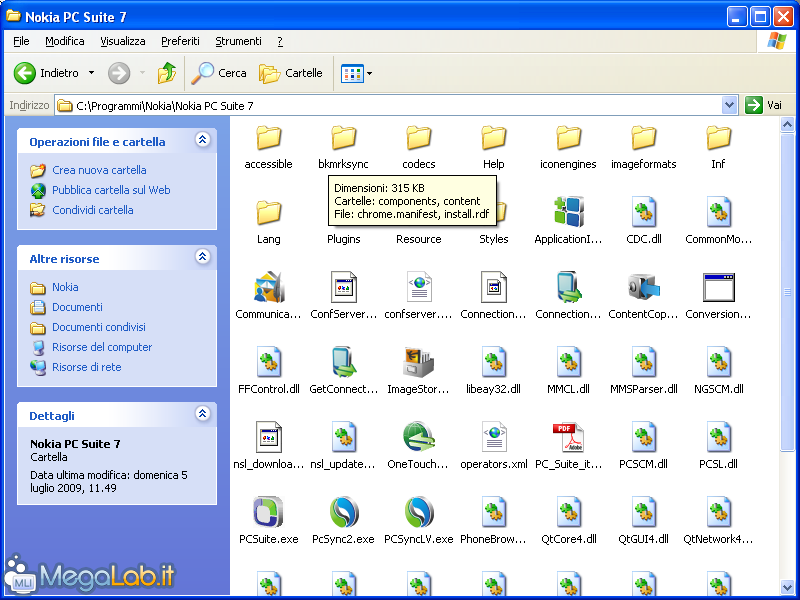Select the PC_Suite_it... PDF icon
Screen dimensions: 800x600
click(x=568, y=437)
